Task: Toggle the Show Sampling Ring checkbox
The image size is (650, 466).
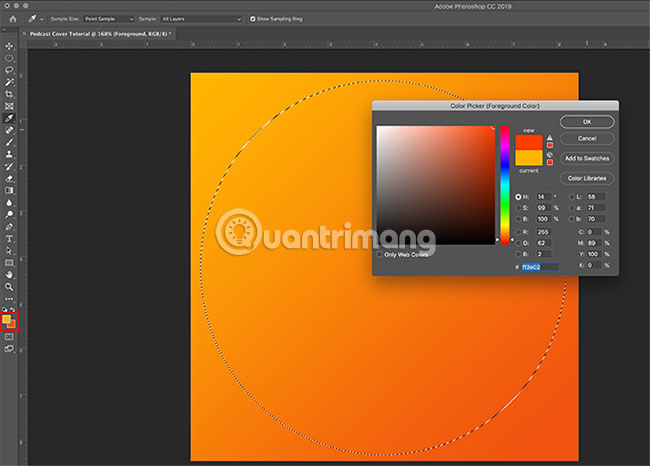Action: click(x=252, y=19)
